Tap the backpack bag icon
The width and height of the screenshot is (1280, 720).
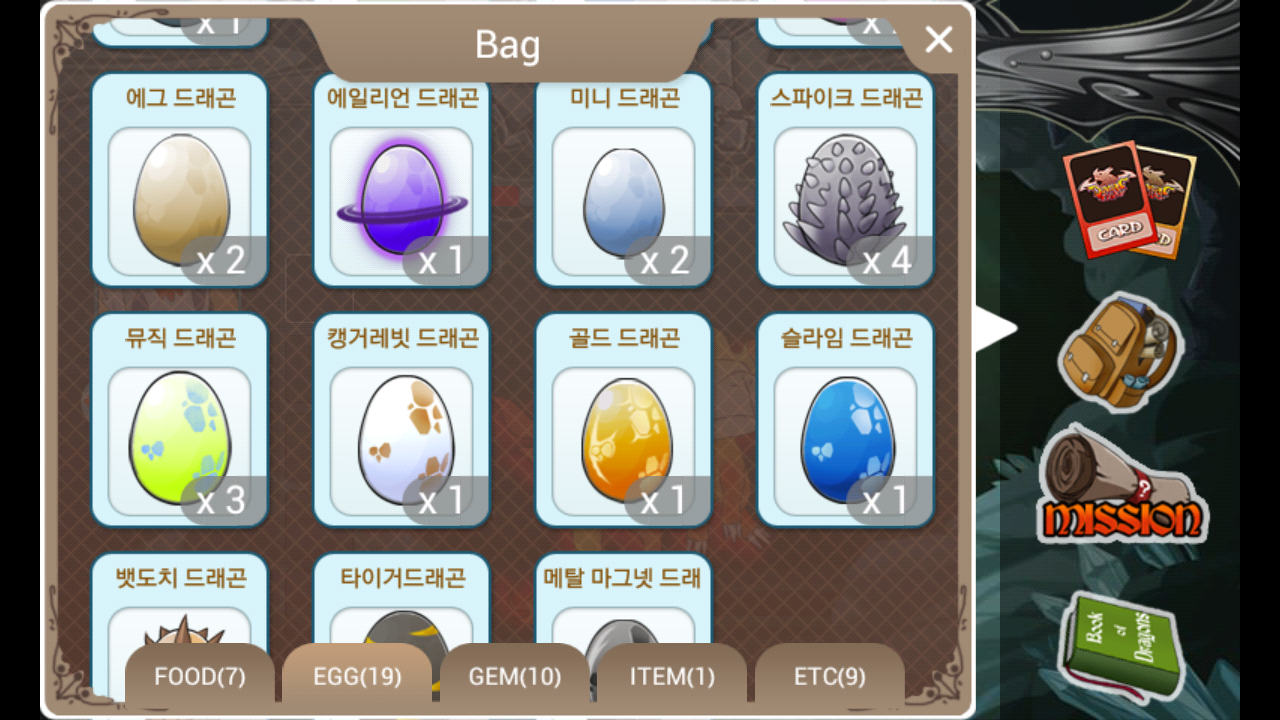1121,352
